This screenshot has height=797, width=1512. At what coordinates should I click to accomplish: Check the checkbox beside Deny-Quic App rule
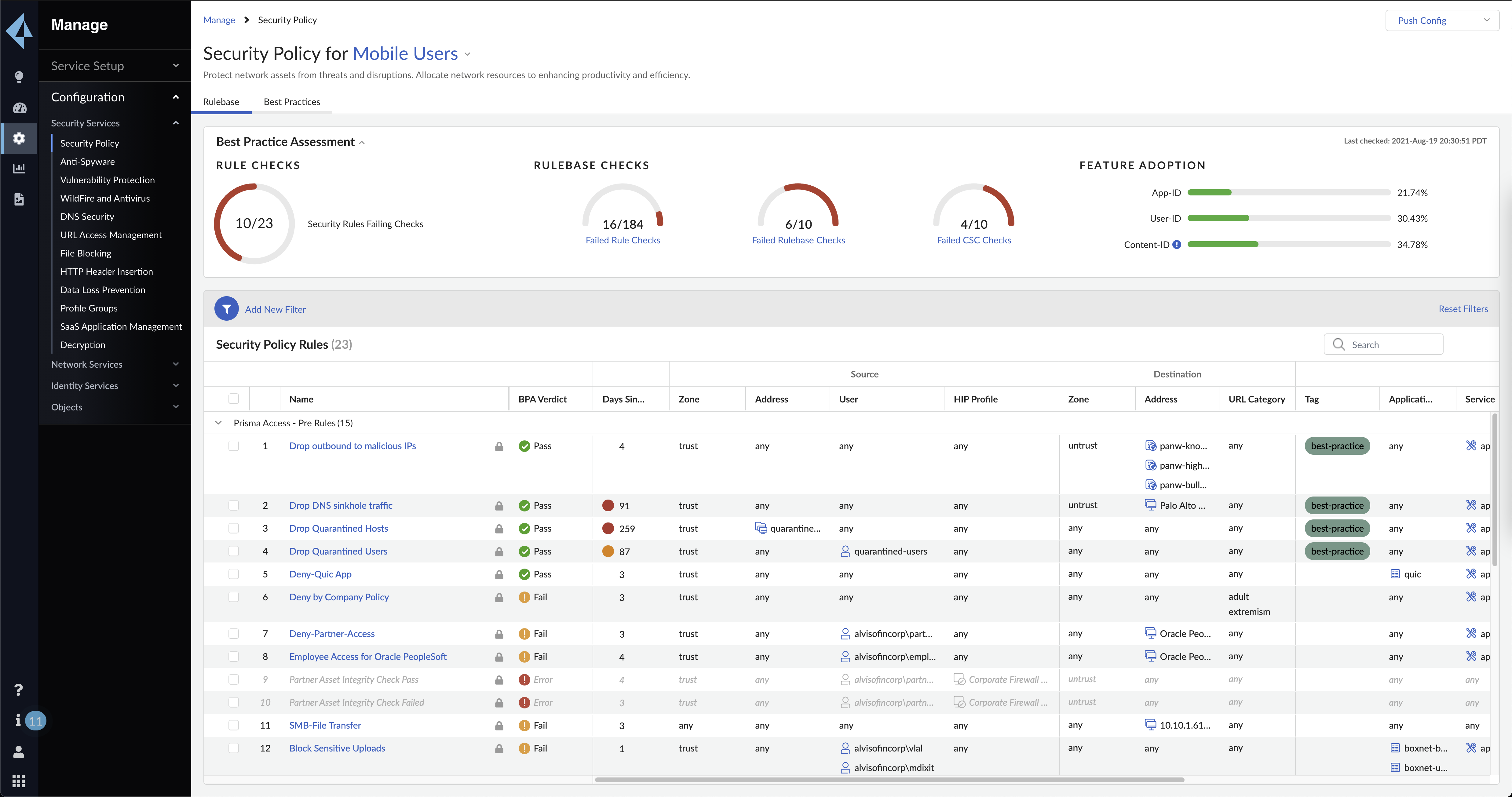click(234, 574)
